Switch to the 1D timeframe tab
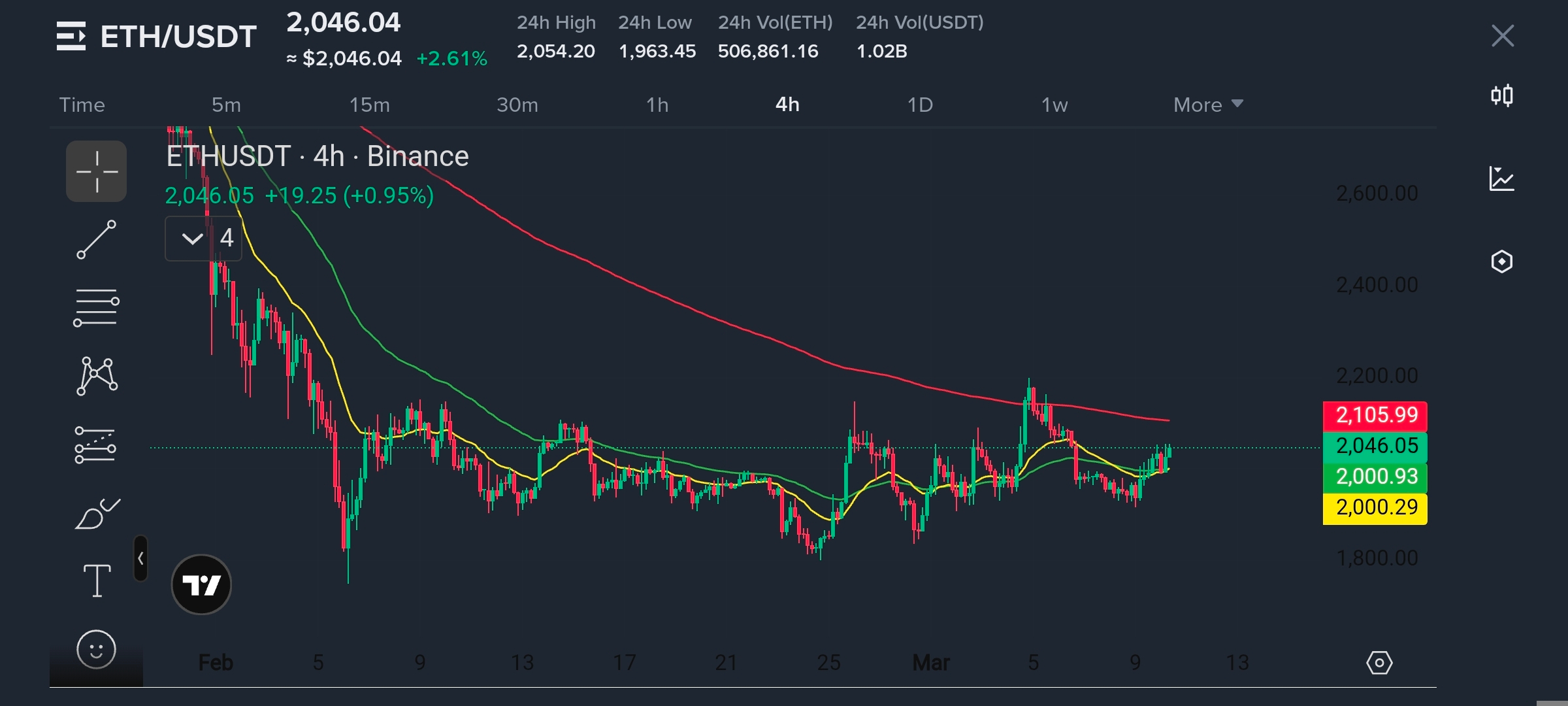1568x706 pixels. click(x=920, y=105)
